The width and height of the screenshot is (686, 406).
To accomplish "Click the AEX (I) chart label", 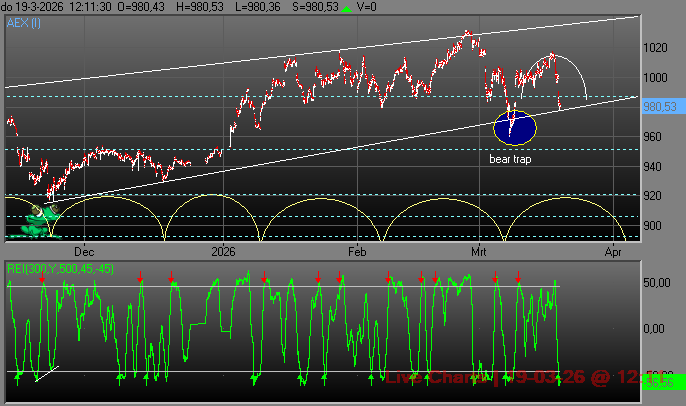I will click(x=24, y=23).
